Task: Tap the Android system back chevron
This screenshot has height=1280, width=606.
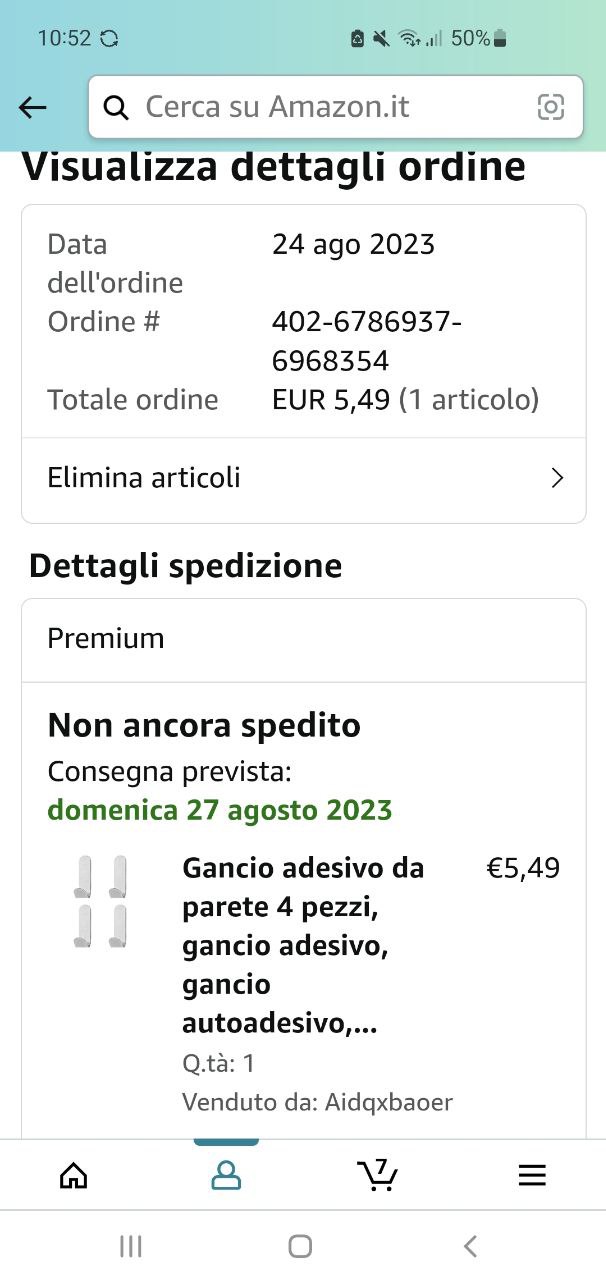Action: 471,1246
